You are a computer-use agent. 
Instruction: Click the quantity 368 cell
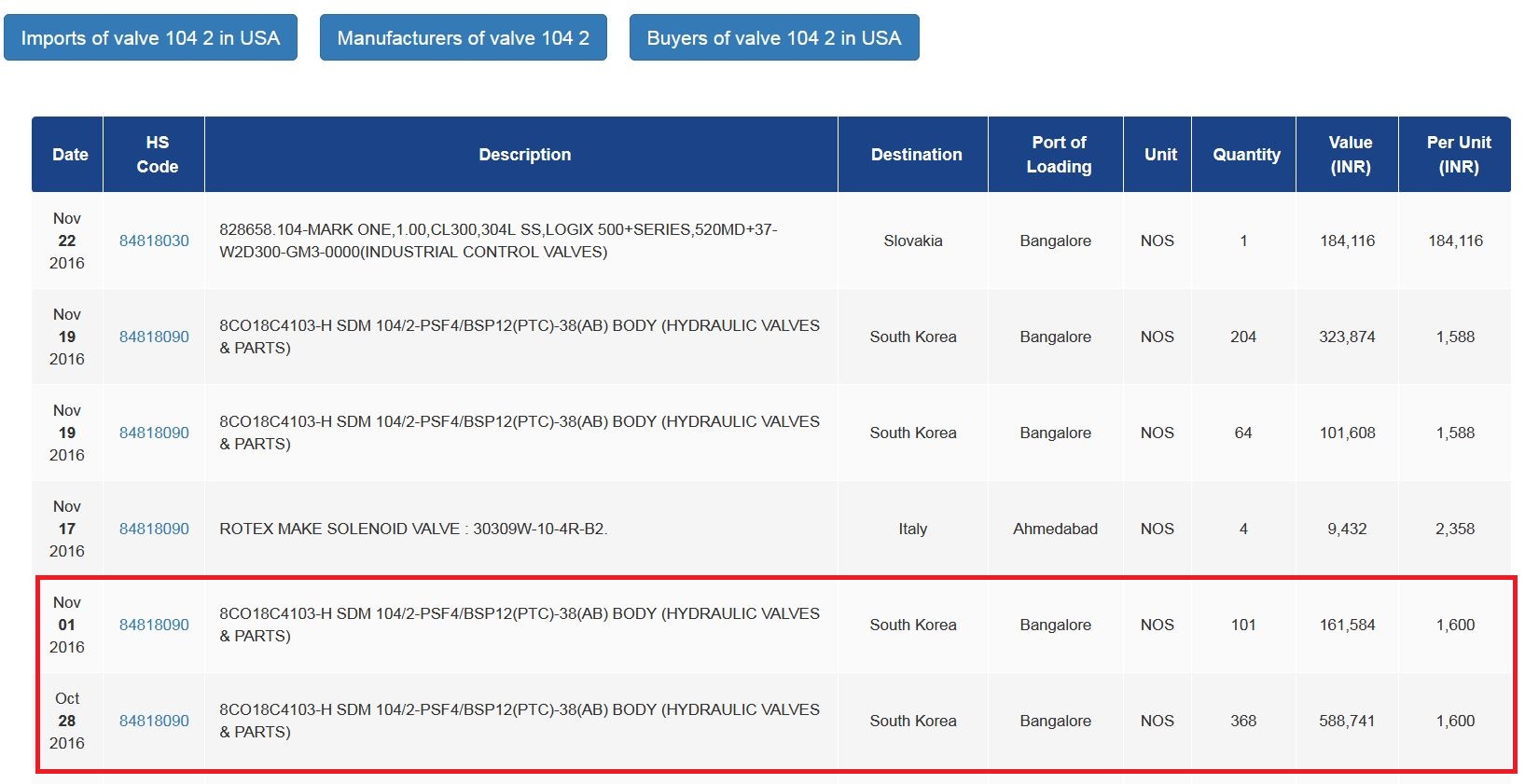point(1243,721)
